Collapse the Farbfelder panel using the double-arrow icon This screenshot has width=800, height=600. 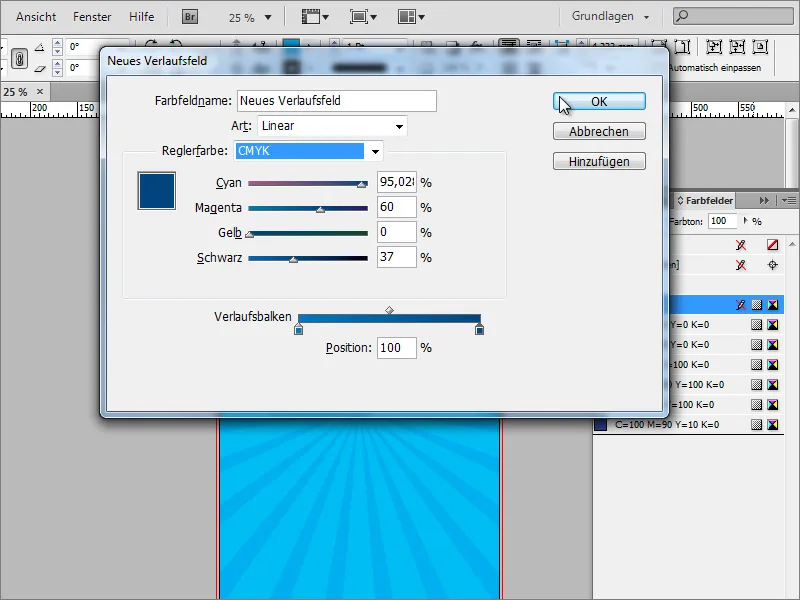tap(763, 200)
